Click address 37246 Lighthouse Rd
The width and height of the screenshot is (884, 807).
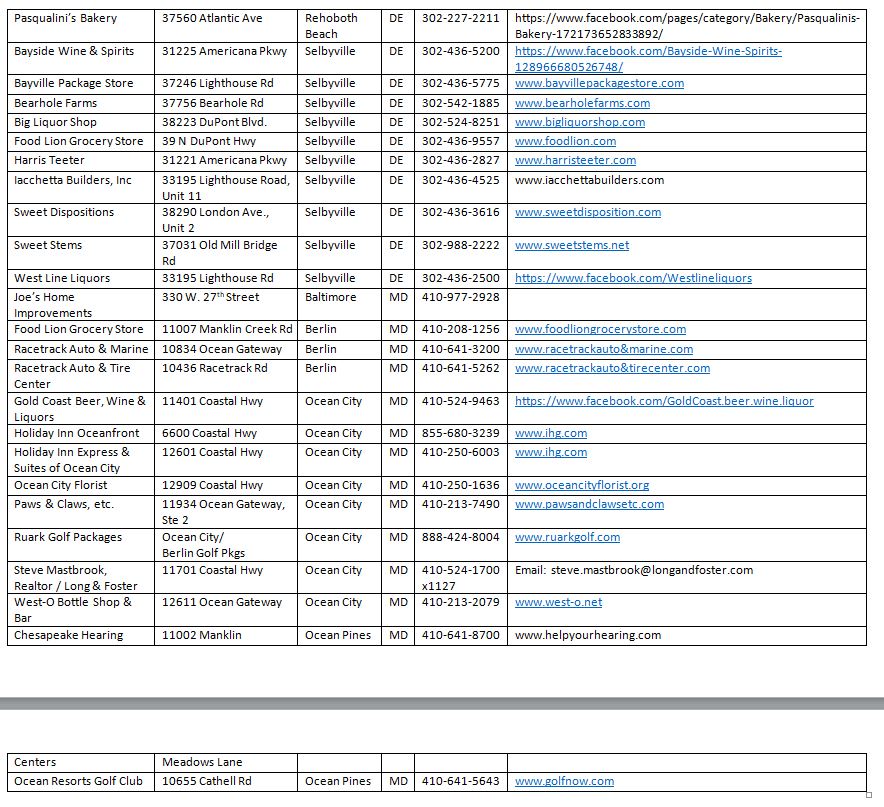pyautogui.click(x=218, y=83)
